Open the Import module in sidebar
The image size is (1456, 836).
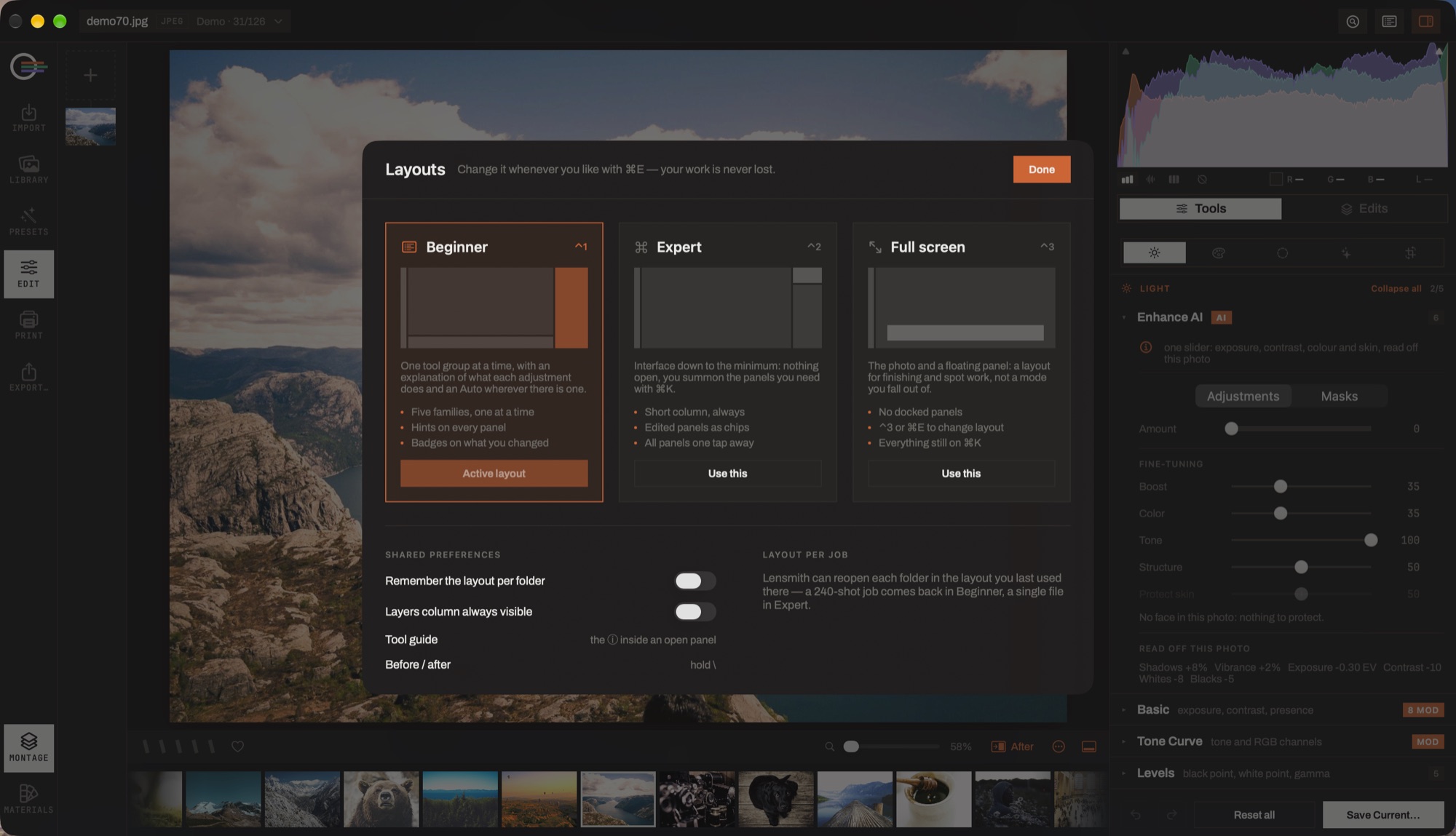[x=28, y=118]
